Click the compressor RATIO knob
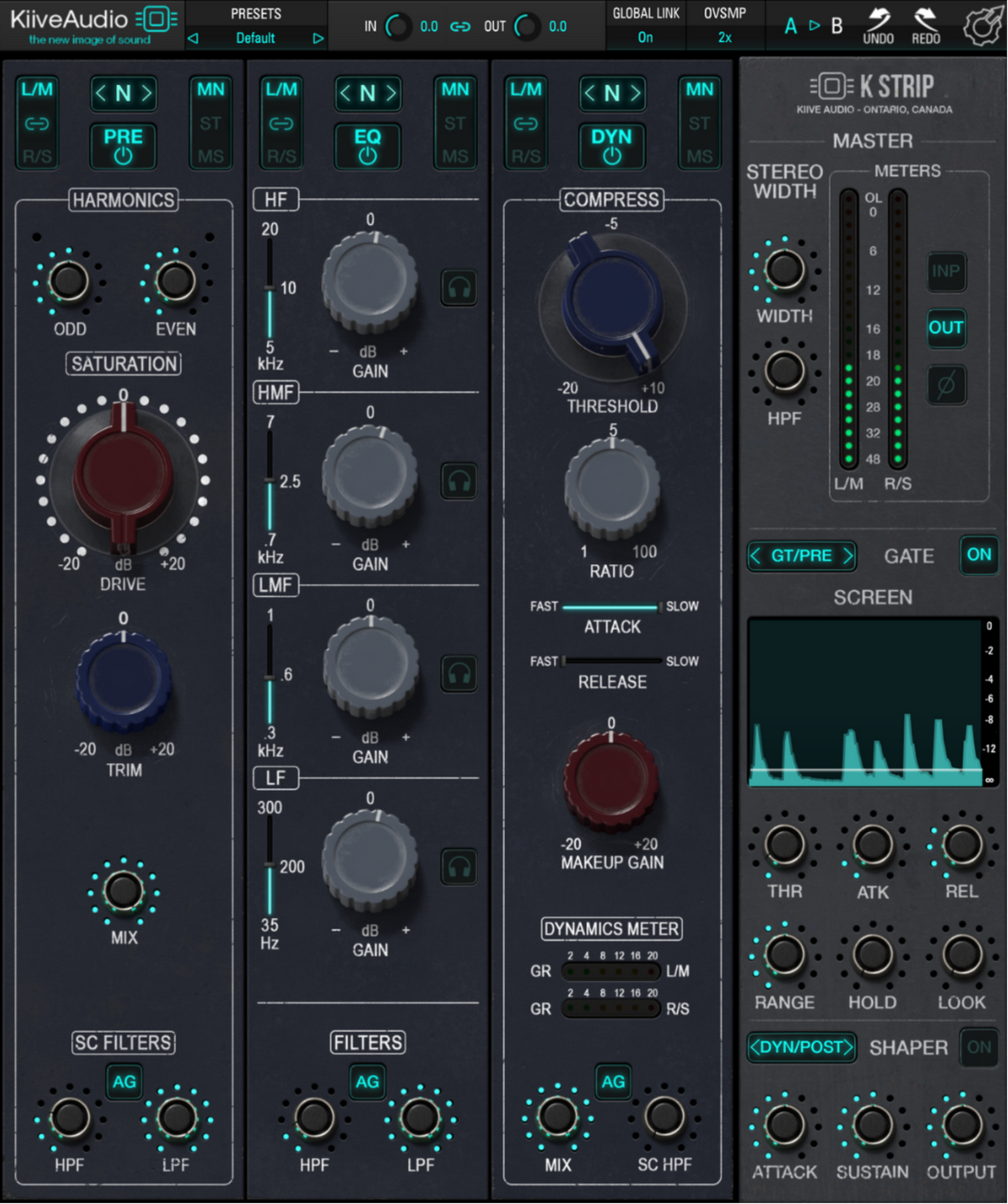The width and height of the screenshot is (1008, 1204). 612,488
